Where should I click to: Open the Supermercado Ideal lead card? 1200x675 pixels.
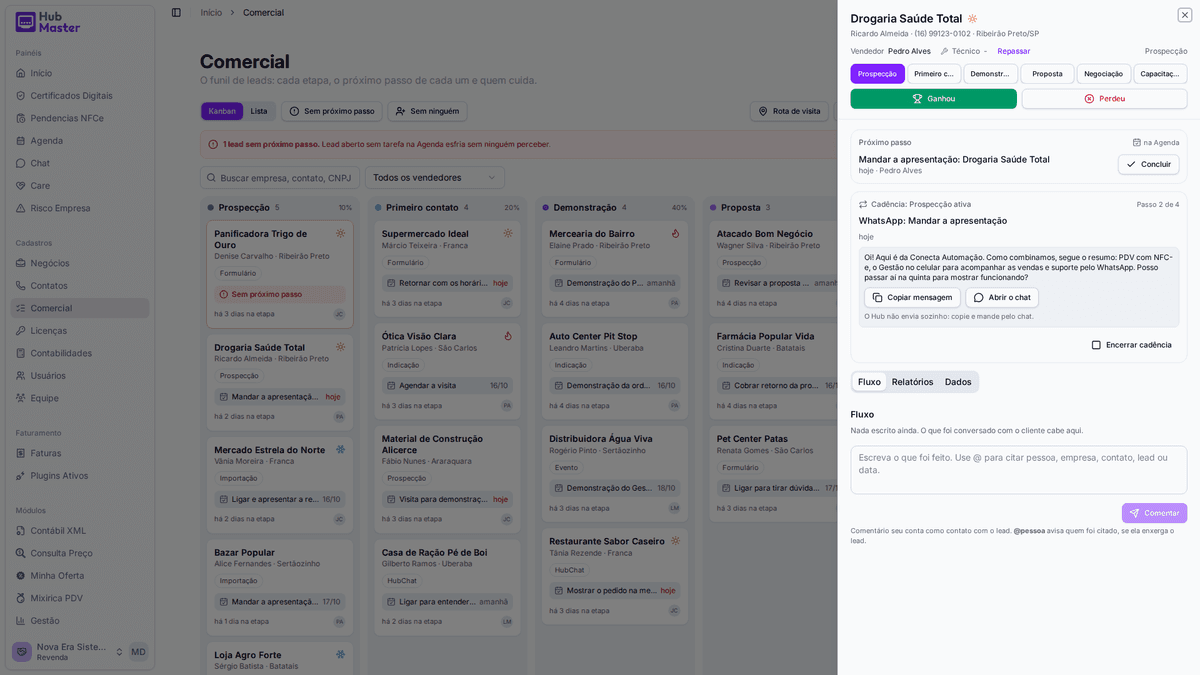(447, 268)
